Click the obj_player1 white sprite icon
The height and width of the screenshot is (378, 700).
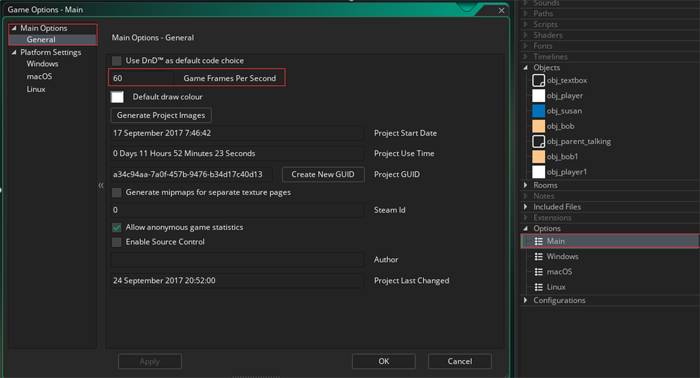pyautogui.click(x=538, y=172)
